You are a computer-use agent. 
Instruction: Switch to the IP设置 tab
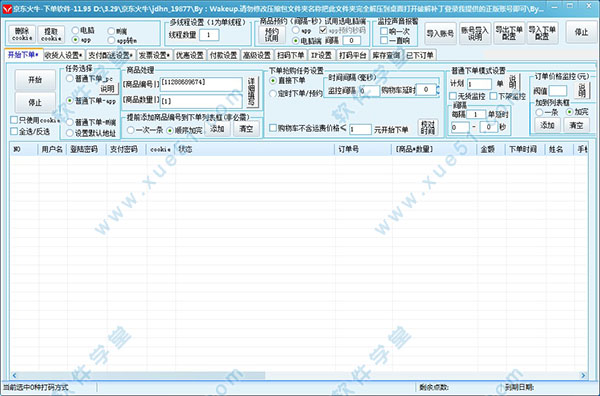pyautogui.click(x=321, y=55)
